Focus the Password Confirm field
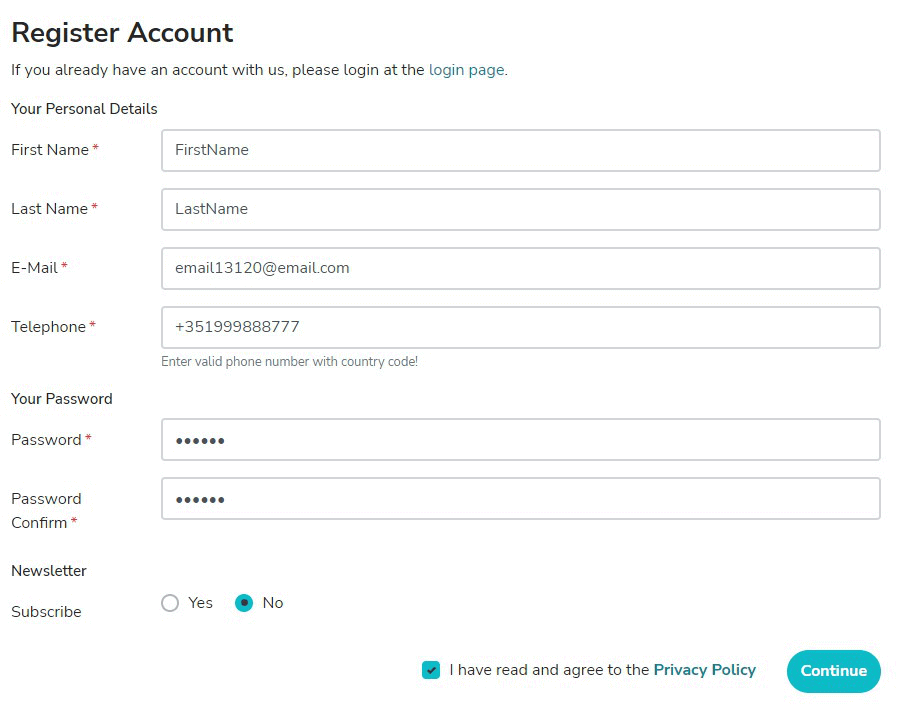Viewport: 904px width, 726px height. click(520, 499)
